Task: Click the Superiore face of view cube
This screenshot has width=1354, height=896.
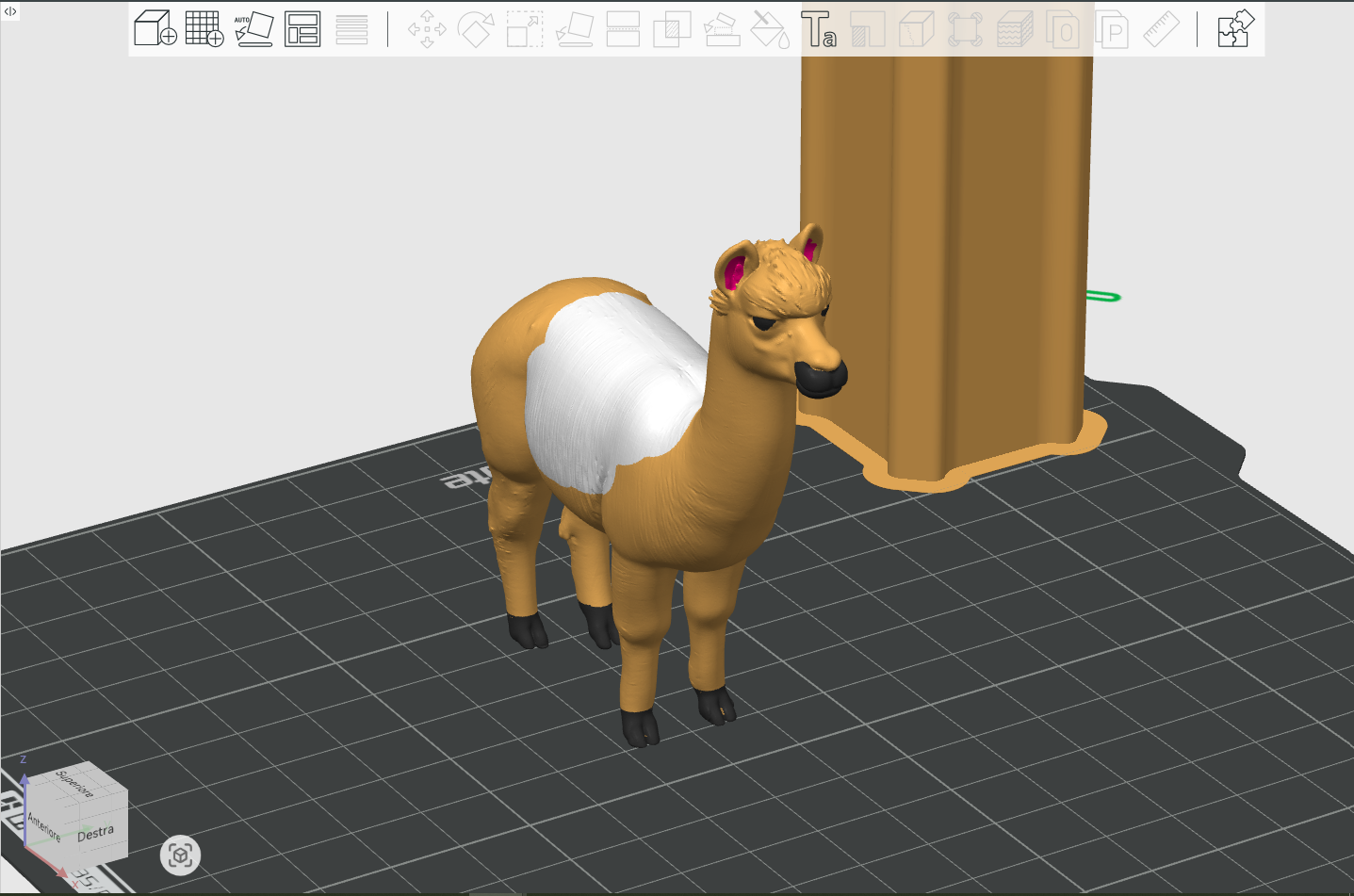Action: [x=75, y=783]
